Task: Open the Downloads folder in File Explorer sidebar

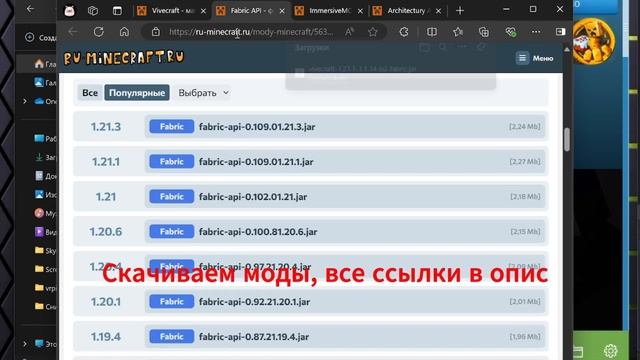Action: click(x=45, y=157)
